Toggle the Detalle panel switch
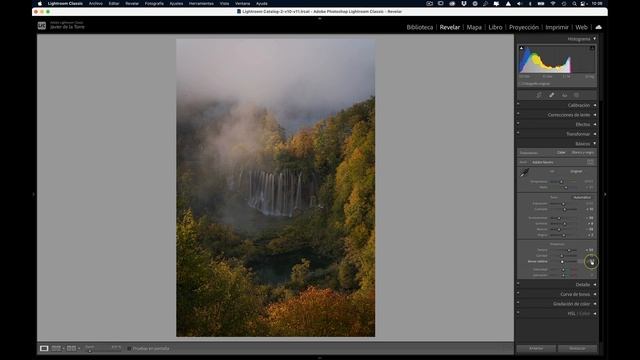Viewport: 640px width, 360px height. point(518,284)
